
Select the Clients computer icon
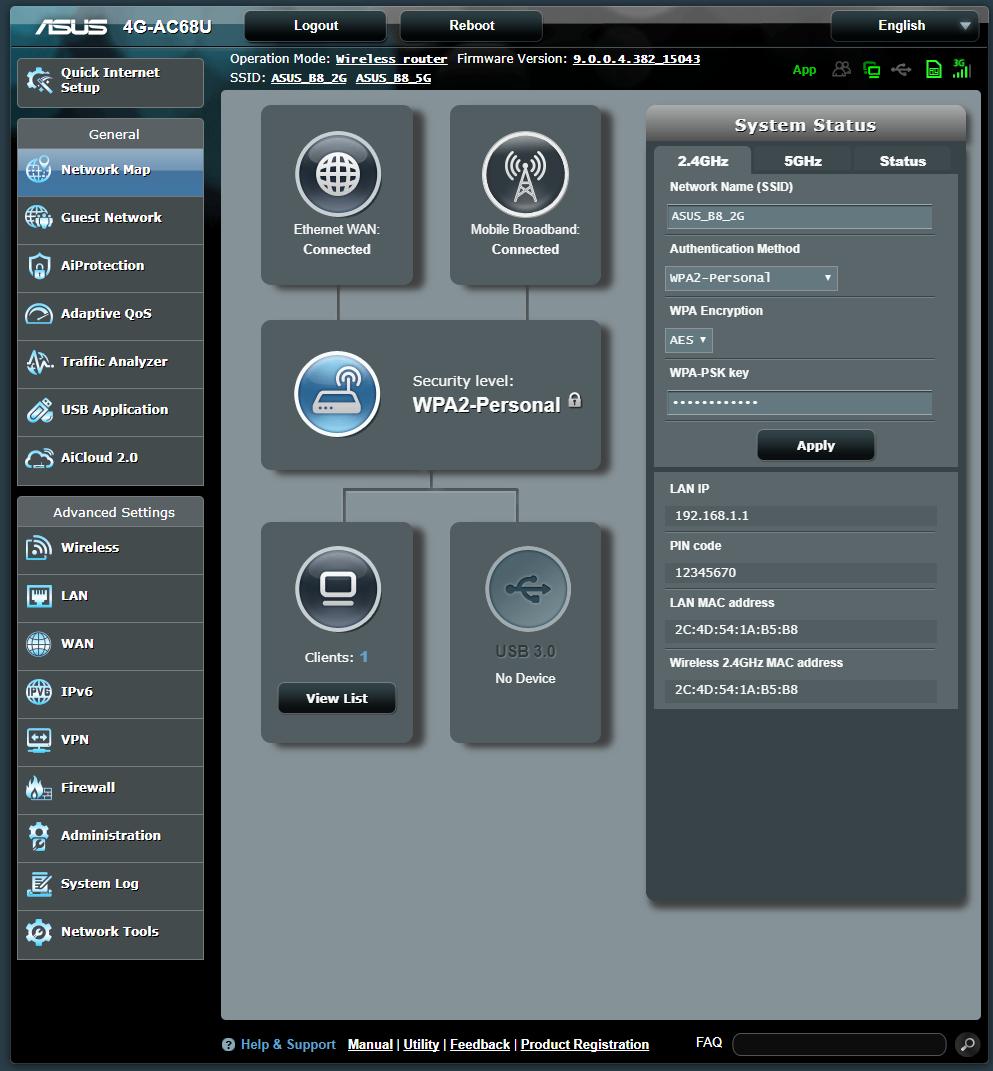(338, 589)
